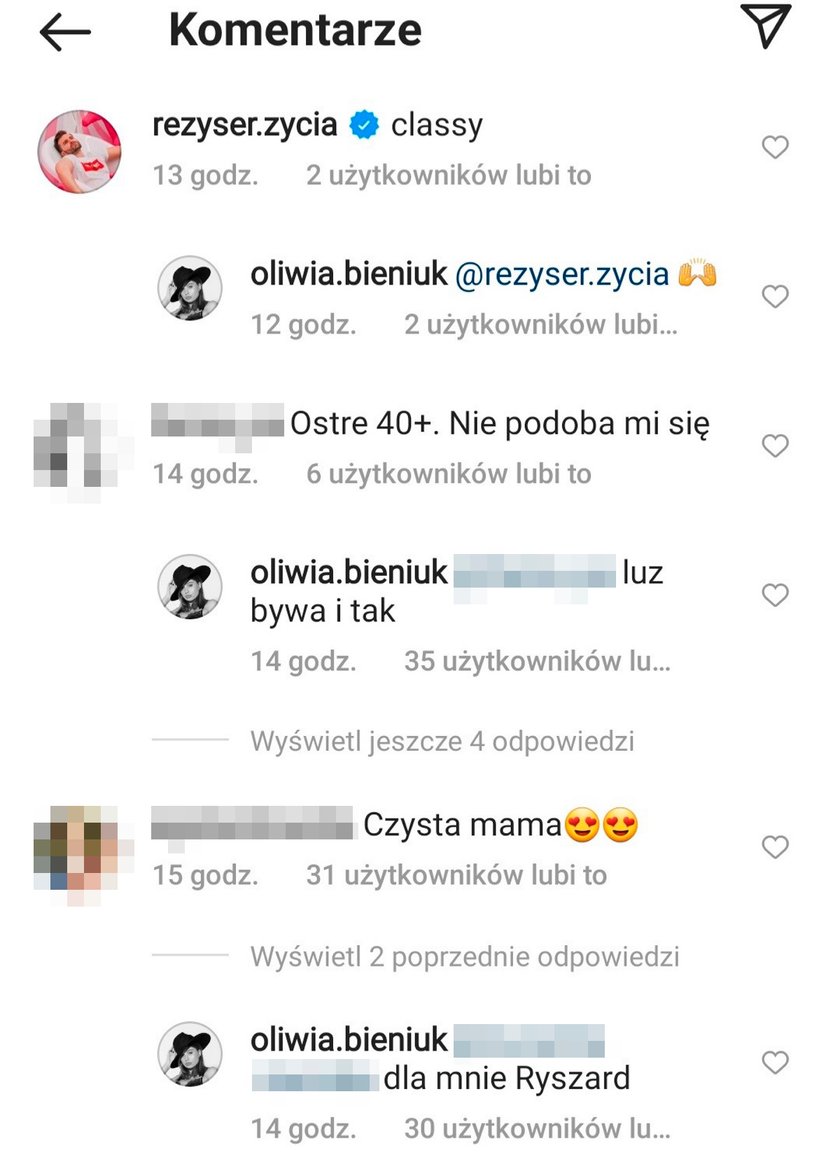
Task: Open the rezyser.zycia username link
Action: click(245, 124)
